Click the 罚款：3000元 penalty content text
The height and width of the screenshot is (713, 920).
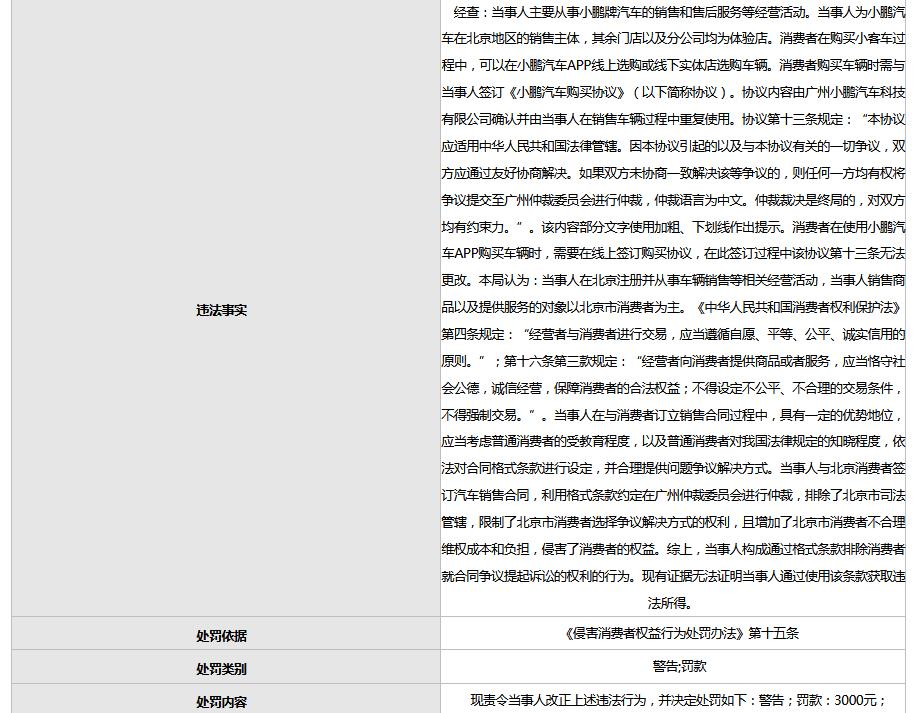(x=838, y=700)
